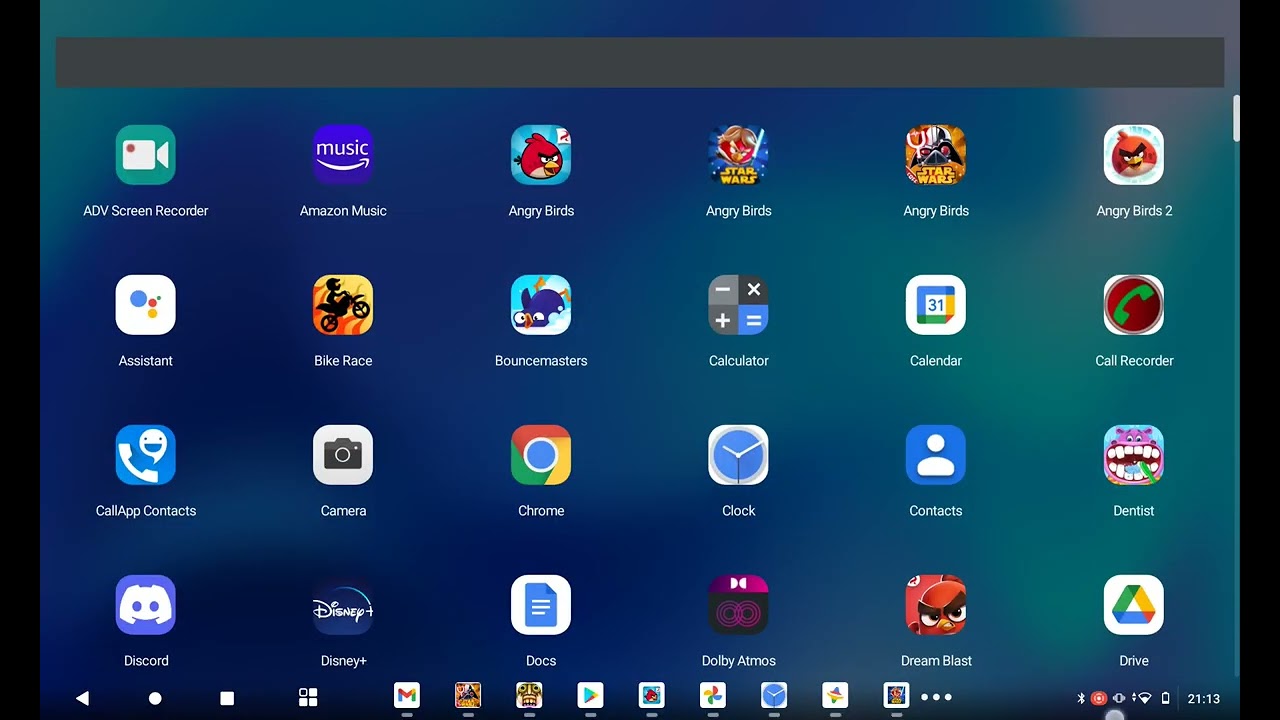Launch the Camera app
The width and height of the screenshot is (1280, 720).
point(343,455)
